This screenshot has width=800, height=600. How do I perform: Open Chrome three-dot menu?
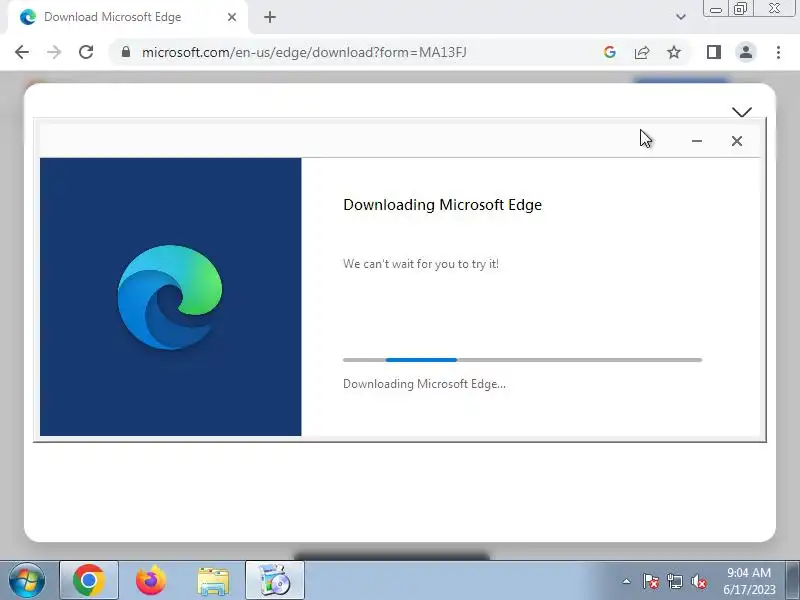[x=778, y=52]
